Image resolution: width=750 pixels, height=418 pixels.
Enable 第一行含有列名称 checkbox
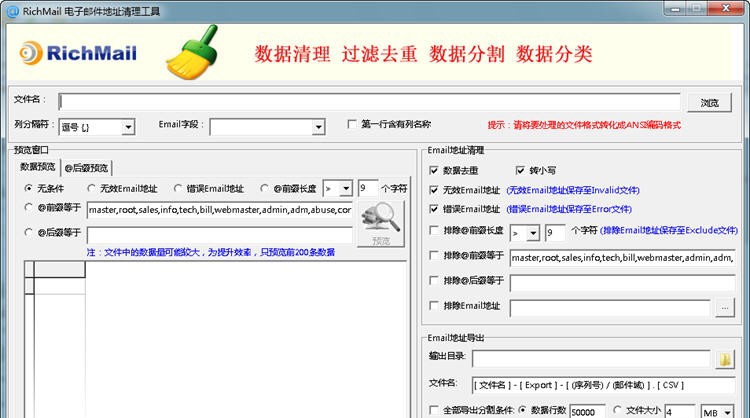(352, 124)
